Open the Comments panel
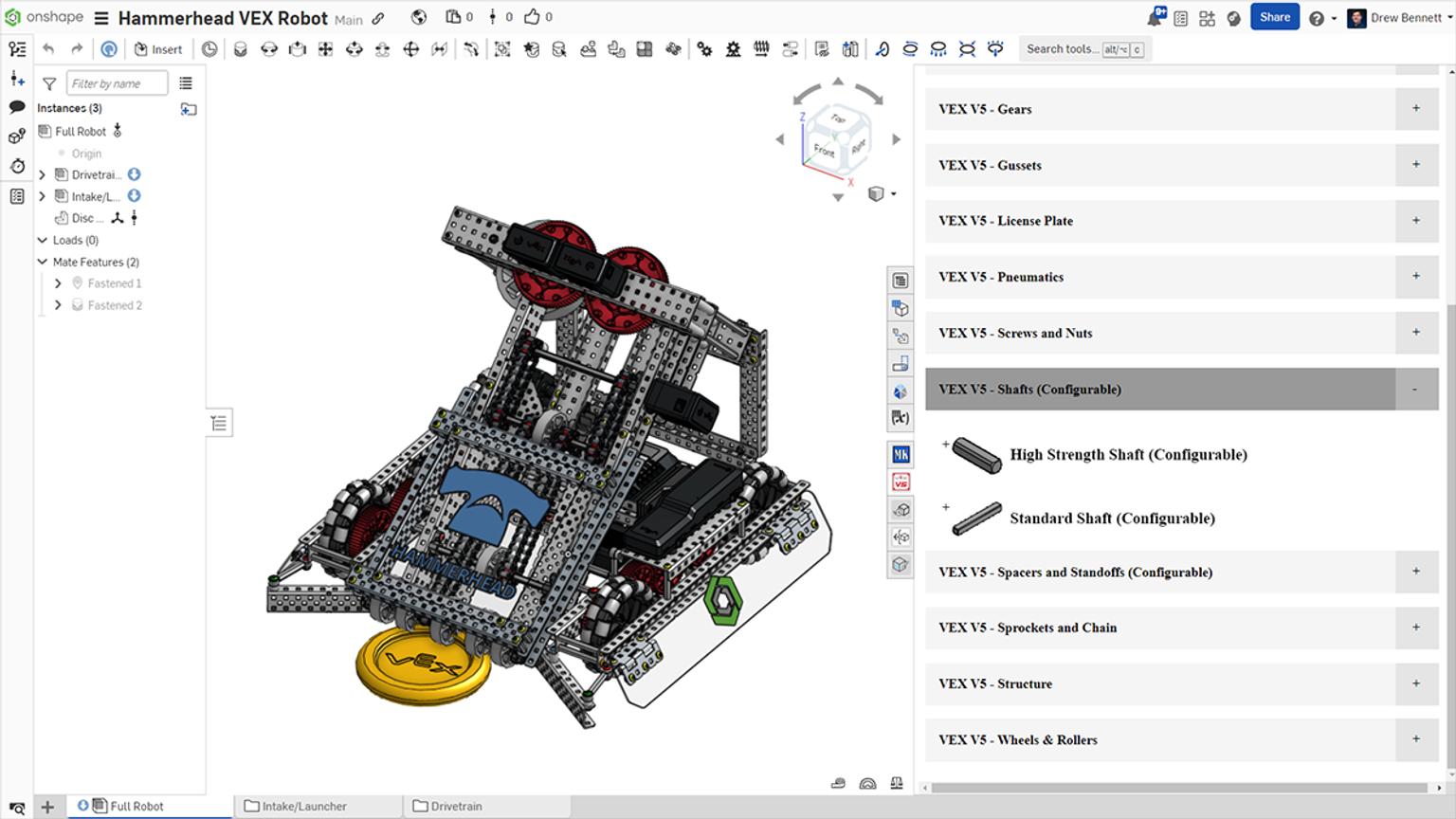The image size is (1456, 819). (x=16, y=108)
